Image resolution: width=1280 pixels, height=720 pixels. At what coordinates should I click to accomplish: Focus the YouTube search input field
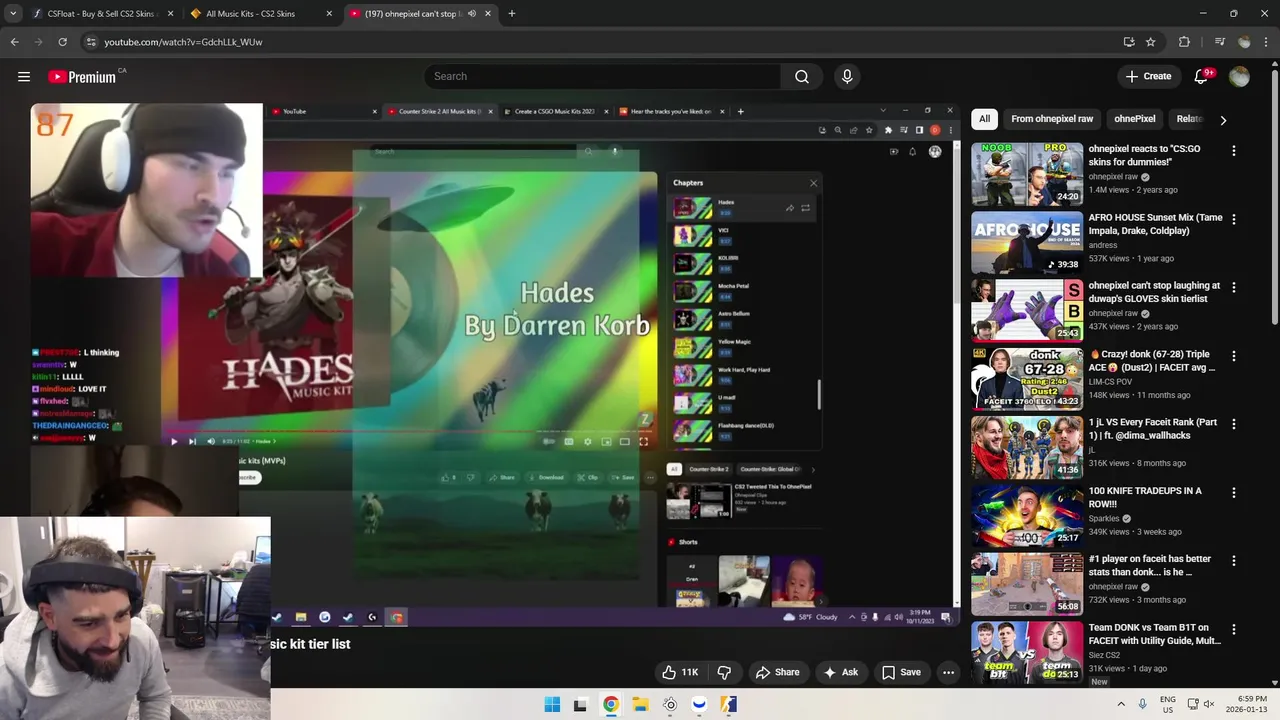click(x=603, y=76)
